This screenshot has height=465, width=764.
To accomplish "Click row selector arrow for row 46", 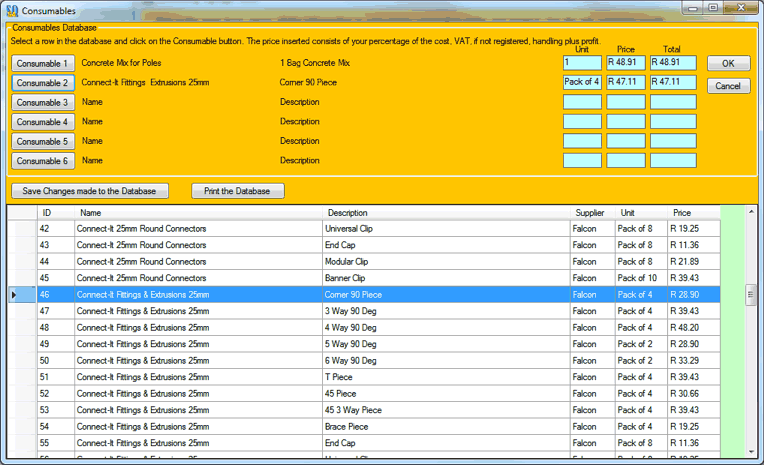I will click(x=14, y=295).
